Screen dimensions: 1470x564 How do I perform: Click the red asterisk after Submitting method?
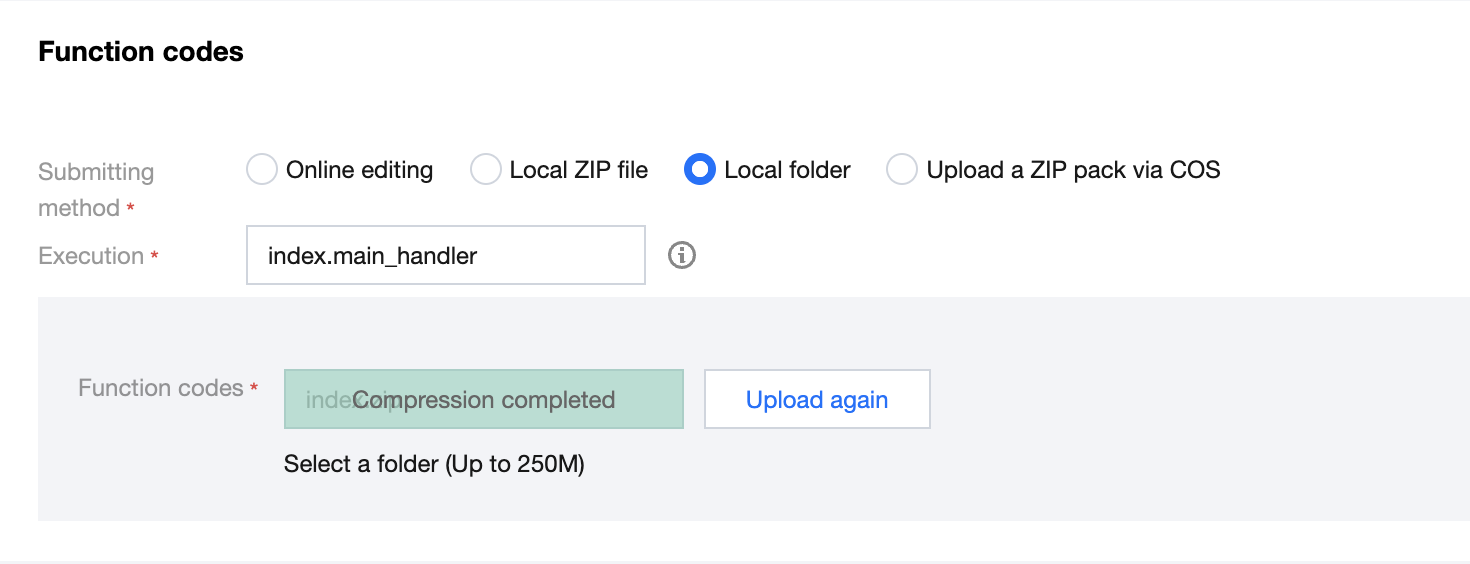tap(130, 210)
